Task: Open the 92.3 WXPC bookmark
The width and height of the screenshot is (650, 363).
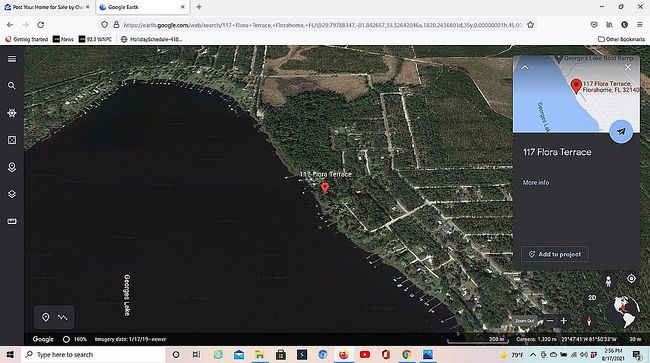Action: pyautogui.click(x=95, y=39)
